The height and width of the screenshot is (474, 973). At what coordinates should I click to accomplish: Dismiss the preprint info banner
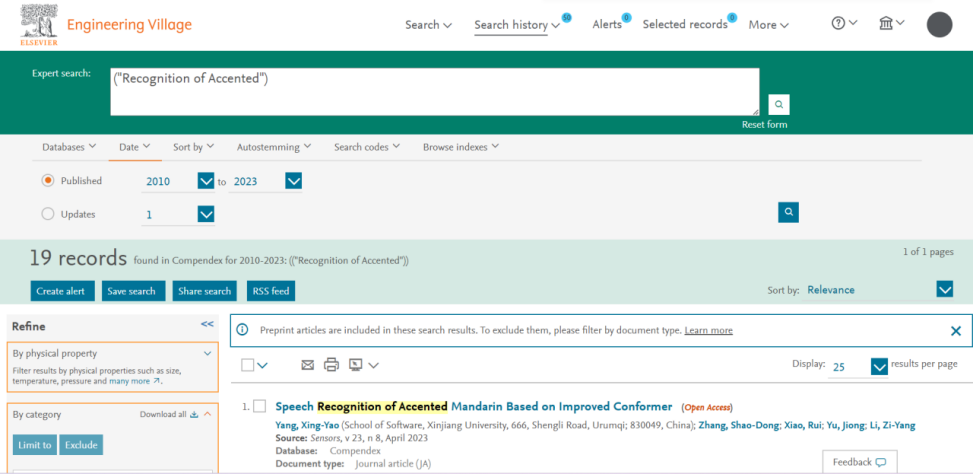point(956,331)
